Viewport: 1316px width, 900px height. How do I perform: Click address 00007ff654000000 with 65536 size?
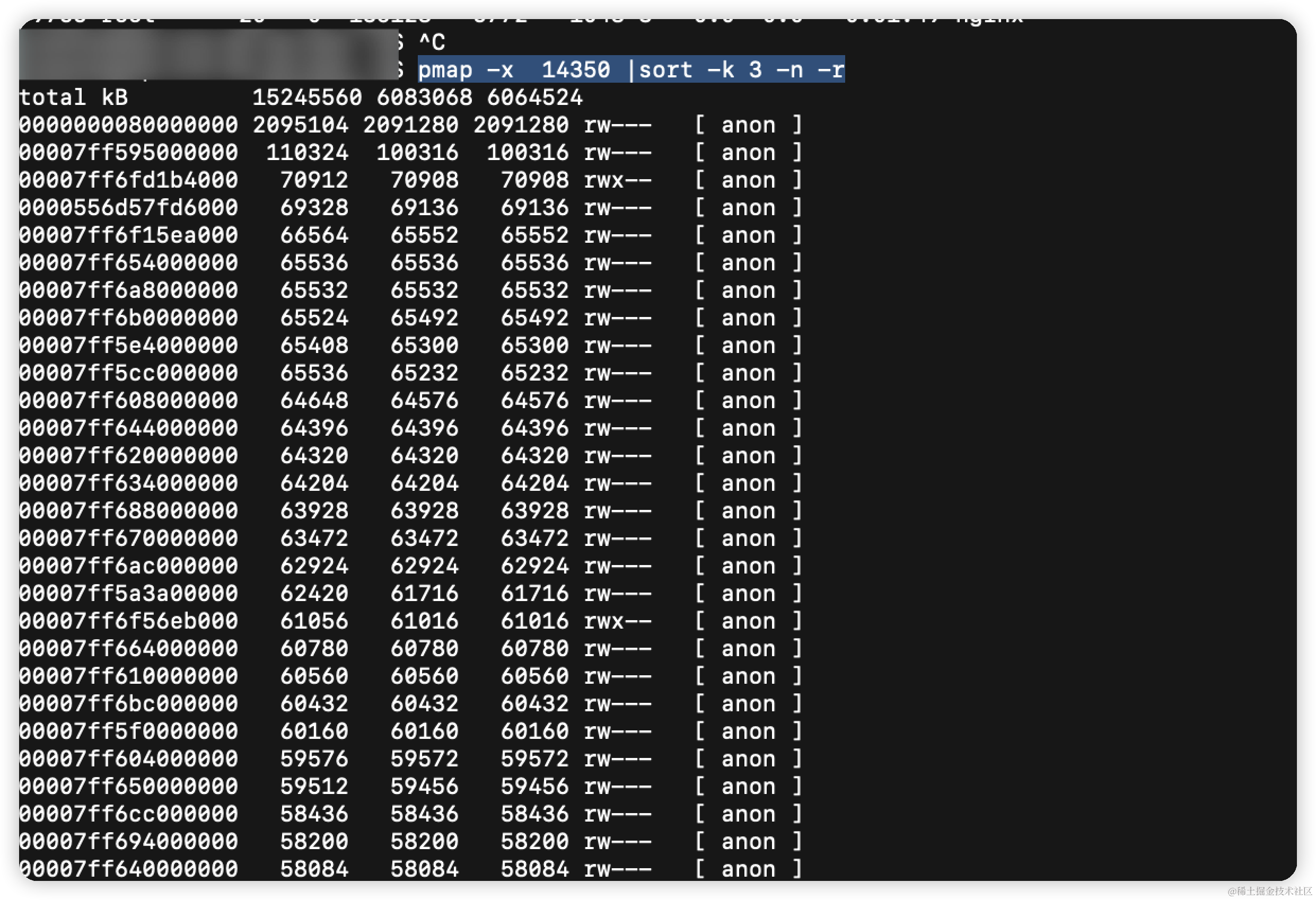click(128, 262)
